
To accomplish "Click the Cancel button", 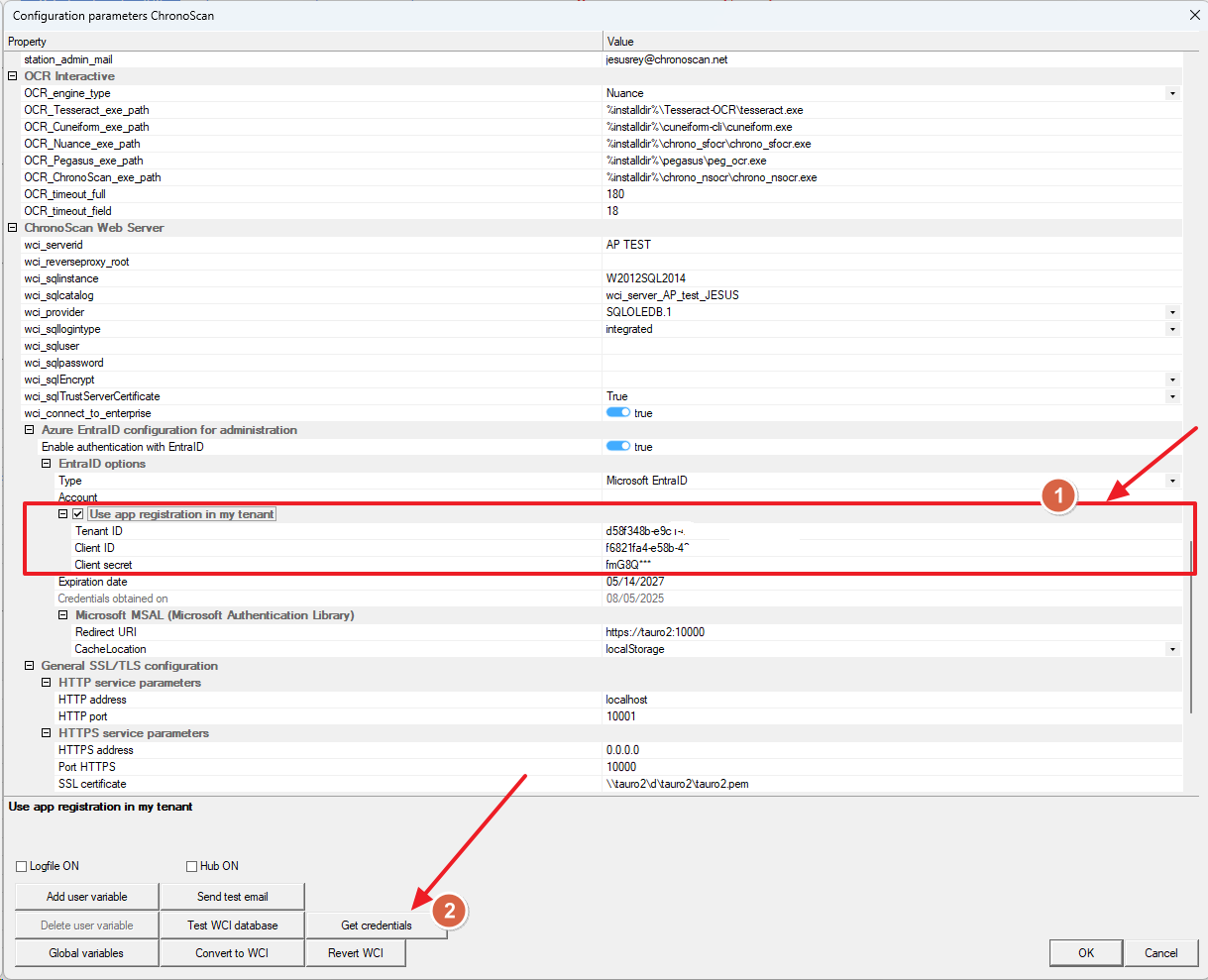I will [1161, 953].
